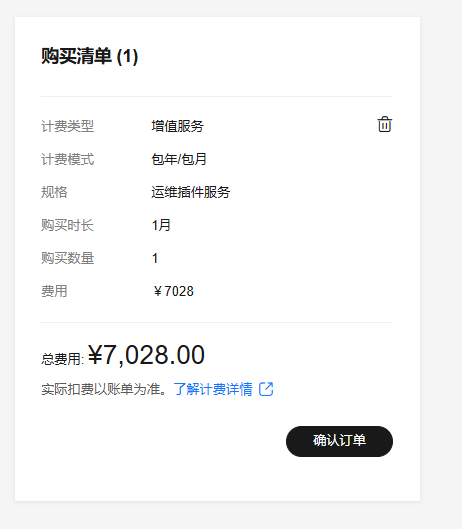This screenshot has width=462, height=529.
Task: Click the 实际扣费以账单为准 notice text
Action: (x=104, y=389)
